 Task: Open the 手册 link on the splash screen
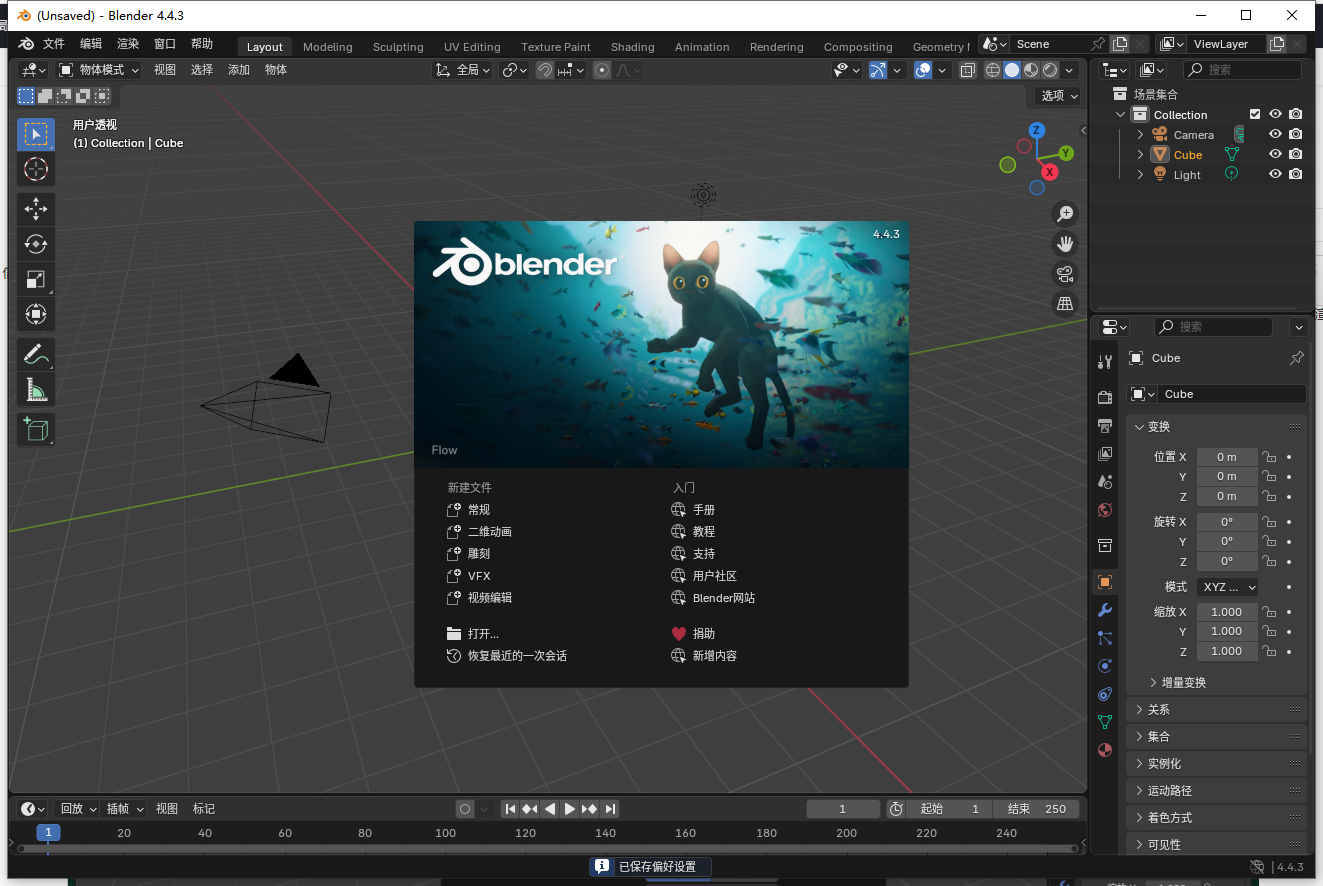pos(703,509)
